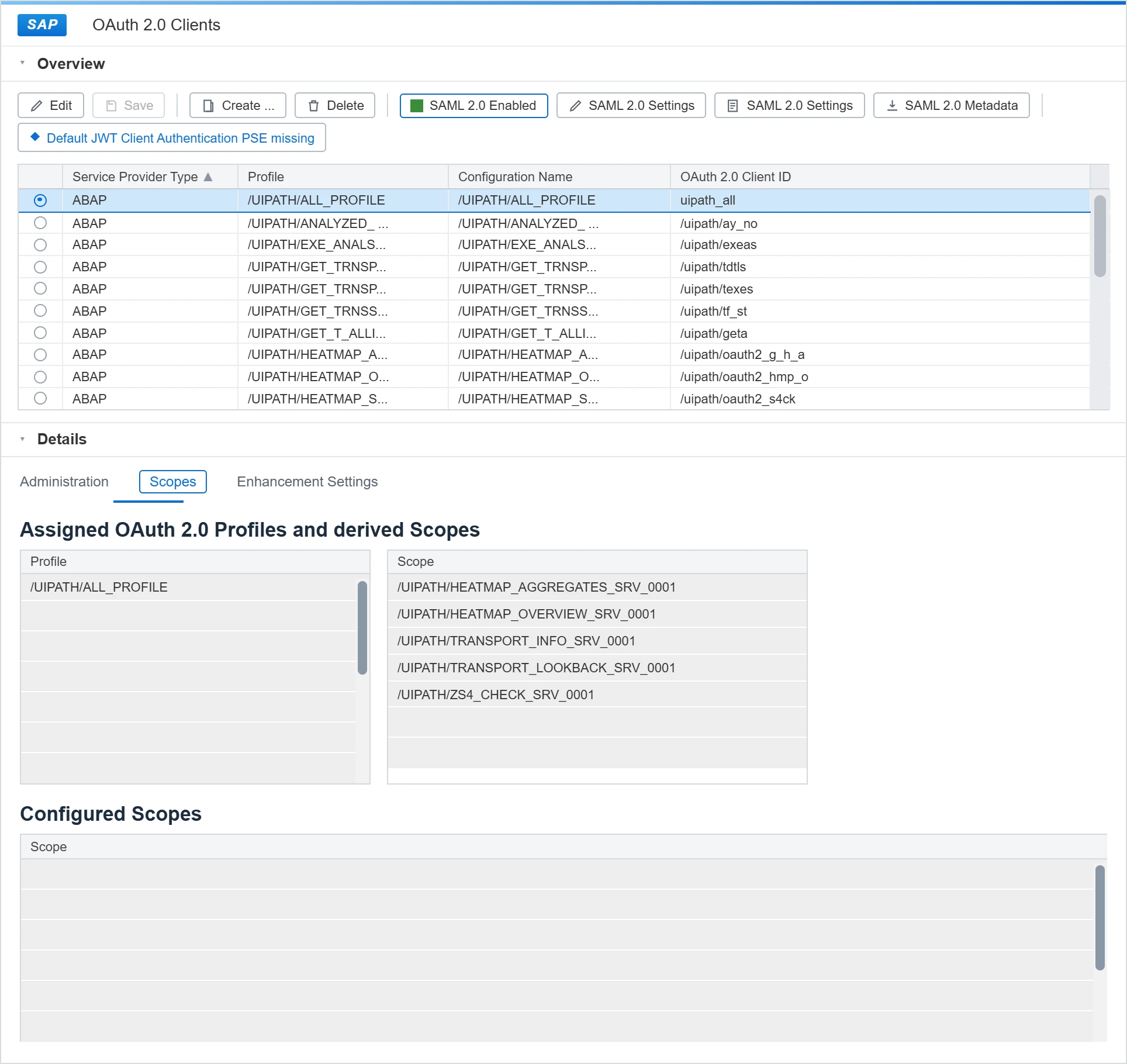This screenshot has width=1127, height=1064.
Task: Select radio button for /uipath/geta row
Action: click(x=40, y=333)
